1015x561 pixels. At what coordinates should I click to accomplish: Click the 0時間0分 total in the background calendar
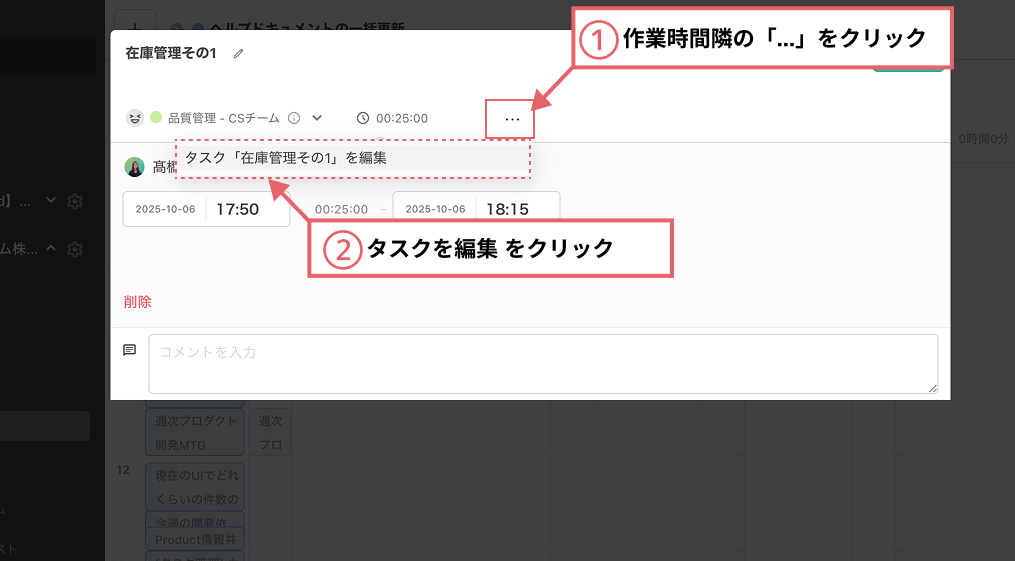(x=983, y=138)
